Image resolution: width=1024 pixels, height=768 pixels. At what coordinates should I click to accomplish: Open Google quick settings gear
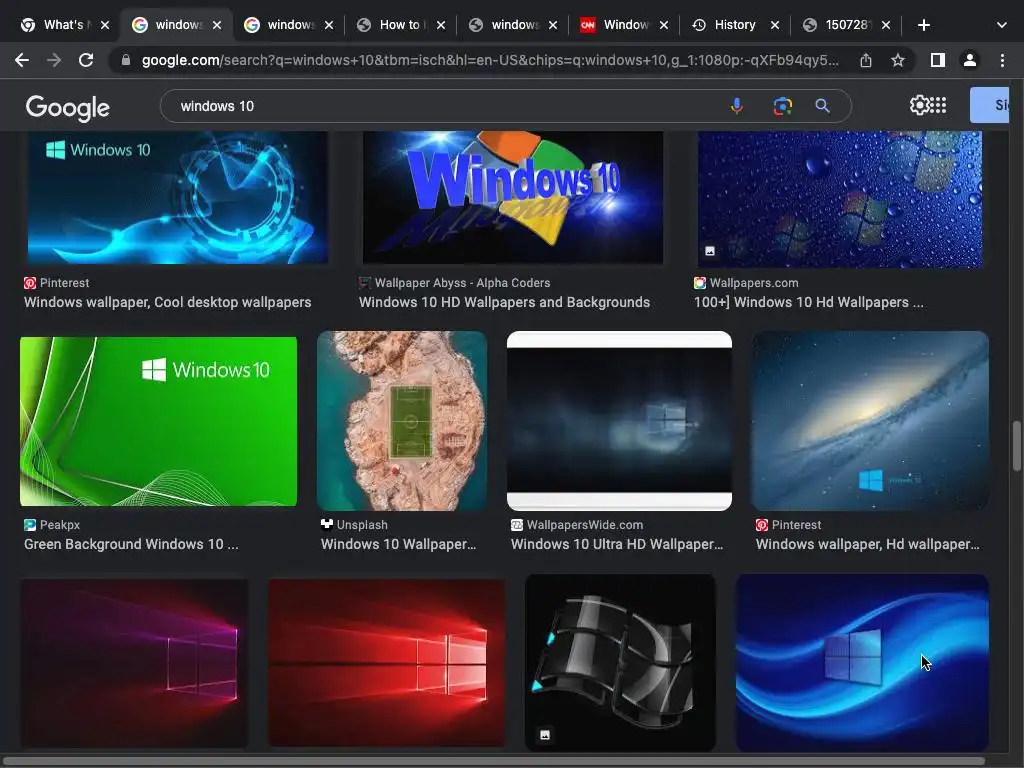point(918,105)
